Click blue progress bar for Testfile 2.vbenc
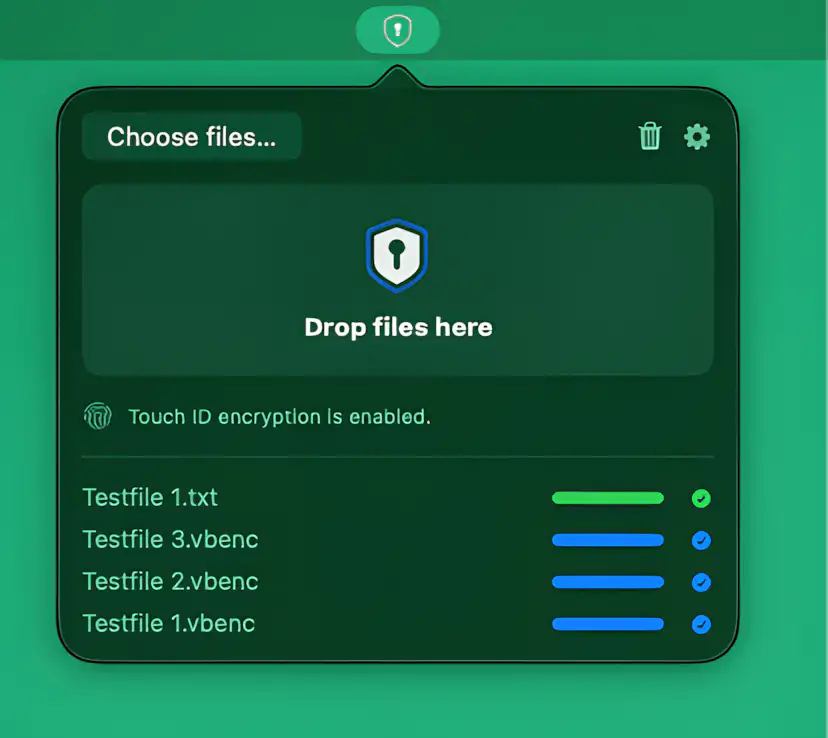 (608, 582)
